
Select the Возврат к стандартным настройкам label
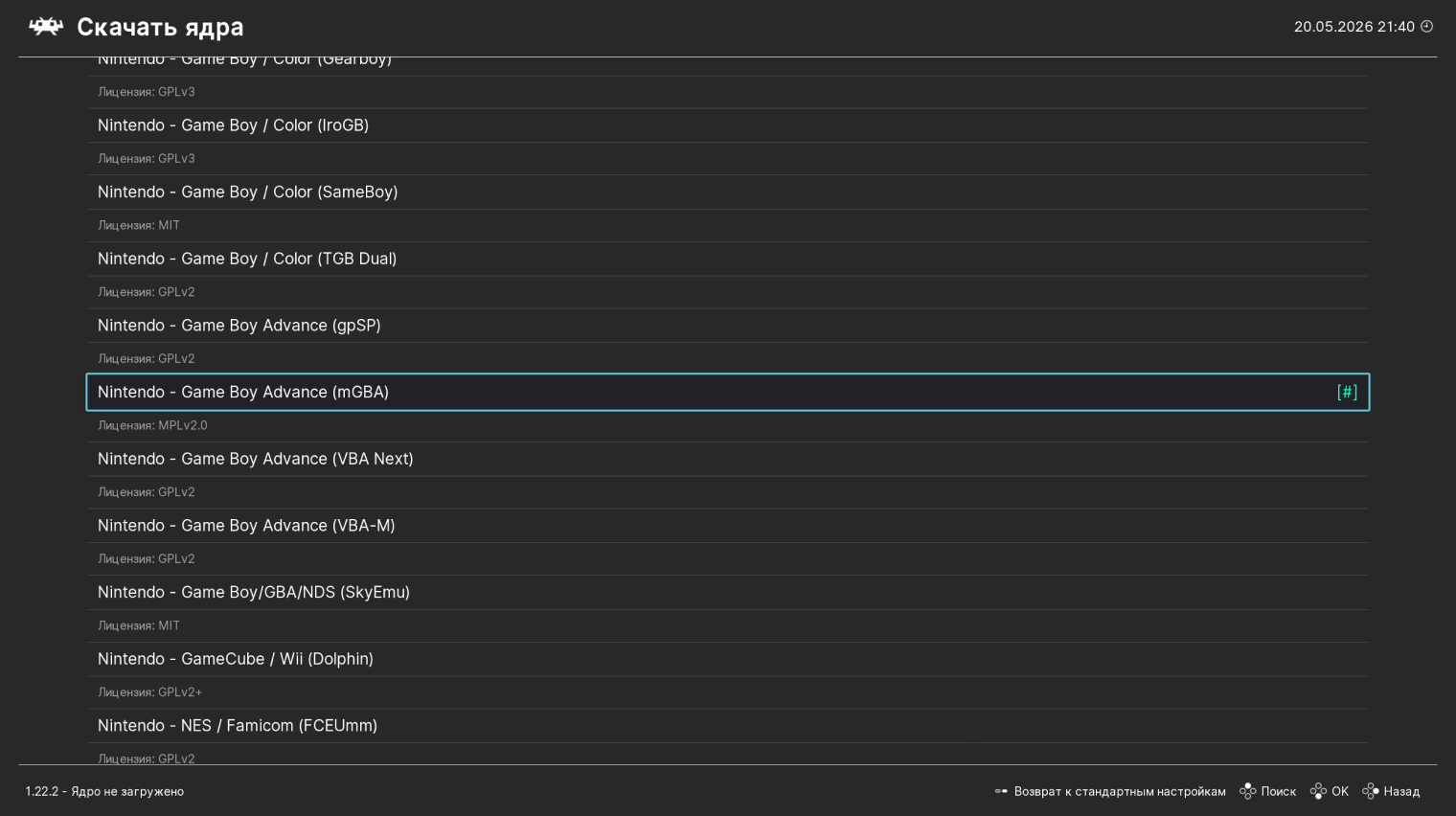point(1120,791)
